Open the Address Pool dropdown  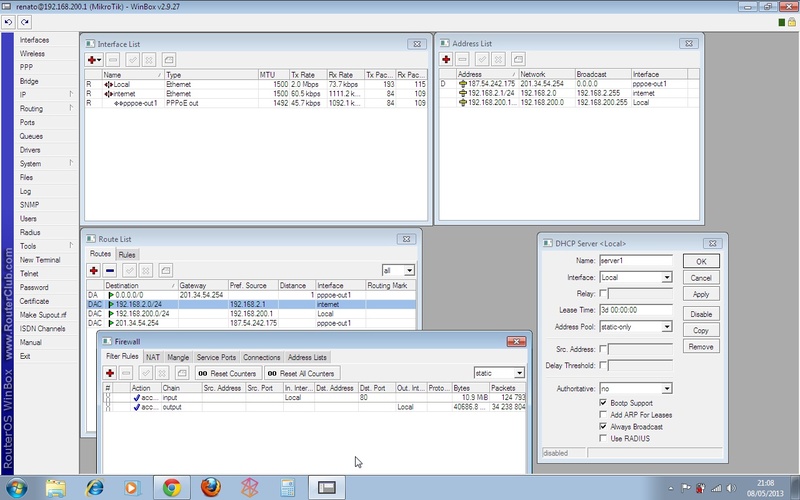tap(667, 326)
